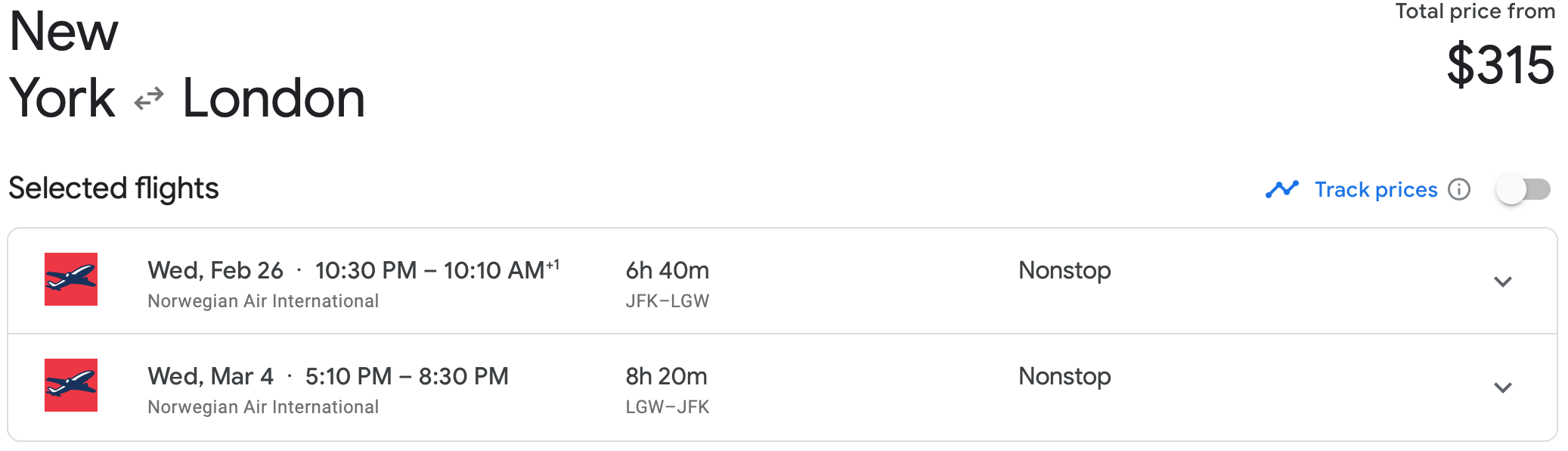This screenshot has height=451, width=1568.
Task: Enable the Track prices toggle switch
Action: [x=1523, y=189]
